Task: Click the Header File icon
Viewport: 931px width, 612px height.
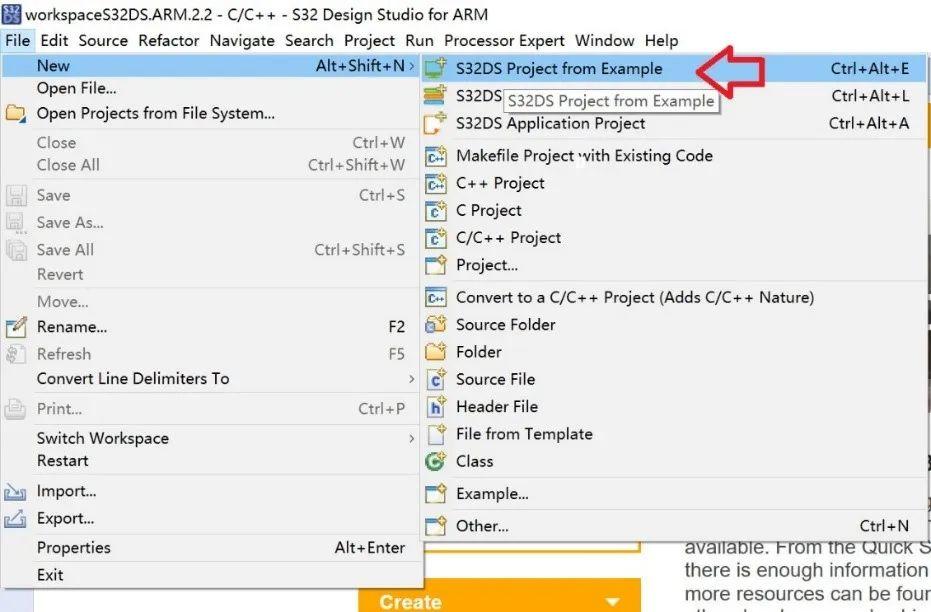Action: click(x=436, y=407)
